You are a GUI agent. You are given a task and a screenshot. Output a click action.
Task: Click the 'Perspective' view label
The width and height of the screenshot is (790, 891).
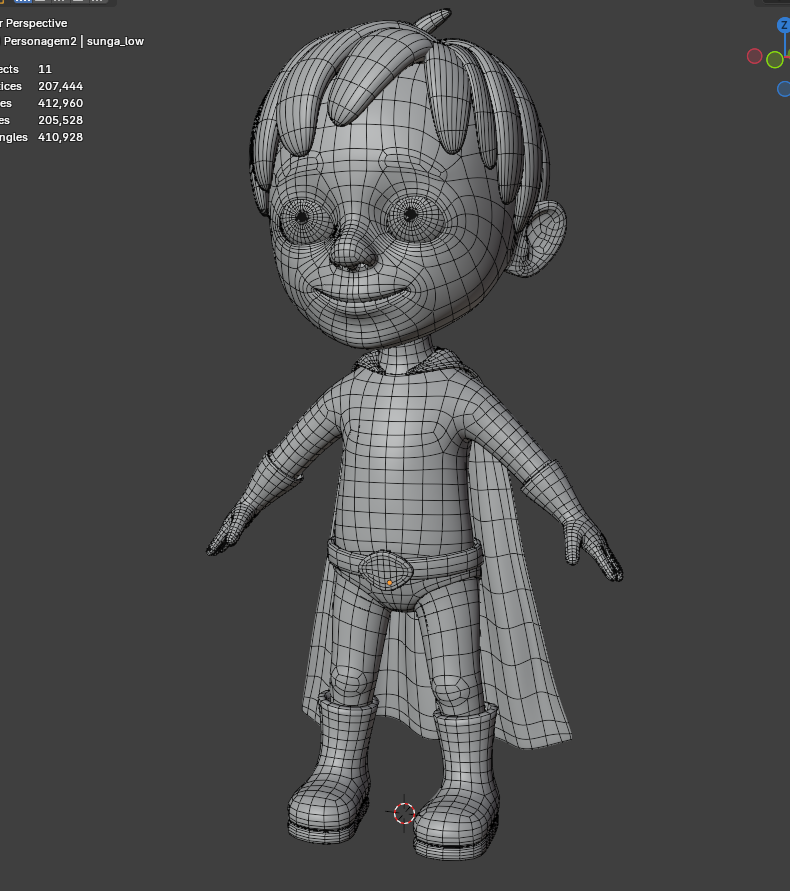36,23
